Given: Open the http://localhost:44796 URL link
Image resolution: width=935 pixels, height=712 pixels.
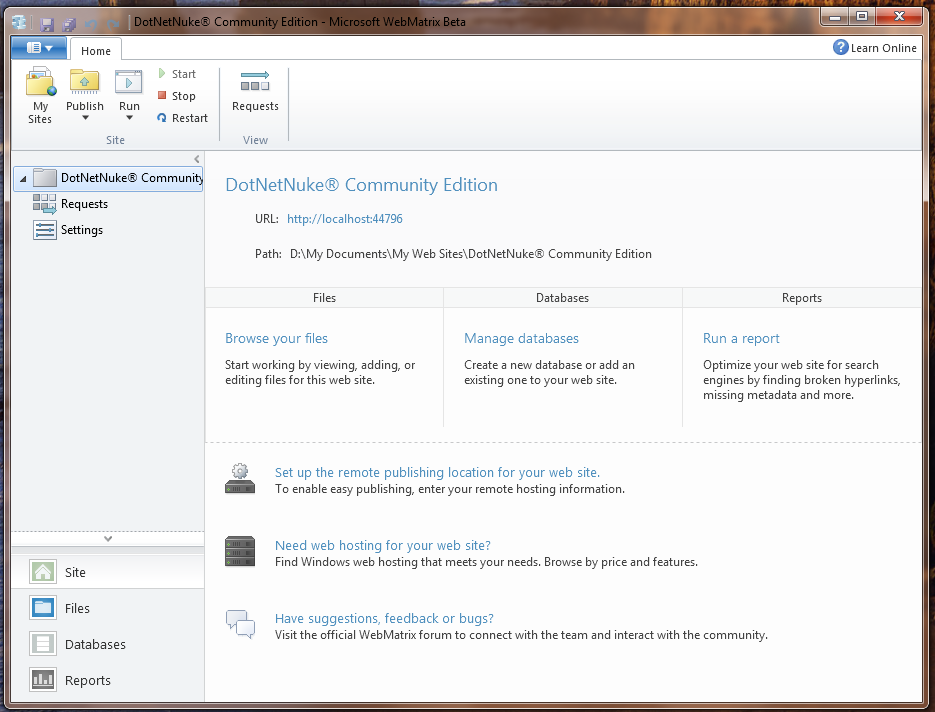Looking at the screenshot, I should click(x=345, y=219).
